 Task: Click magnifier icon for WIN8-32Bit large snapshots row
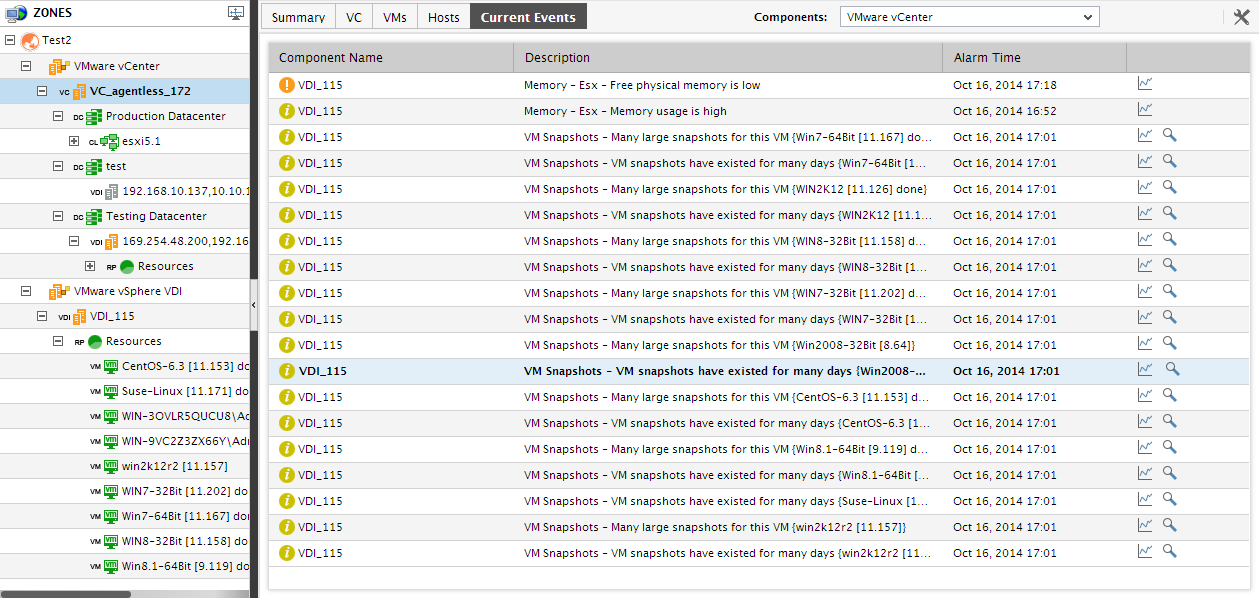[x=1169, y=239]
